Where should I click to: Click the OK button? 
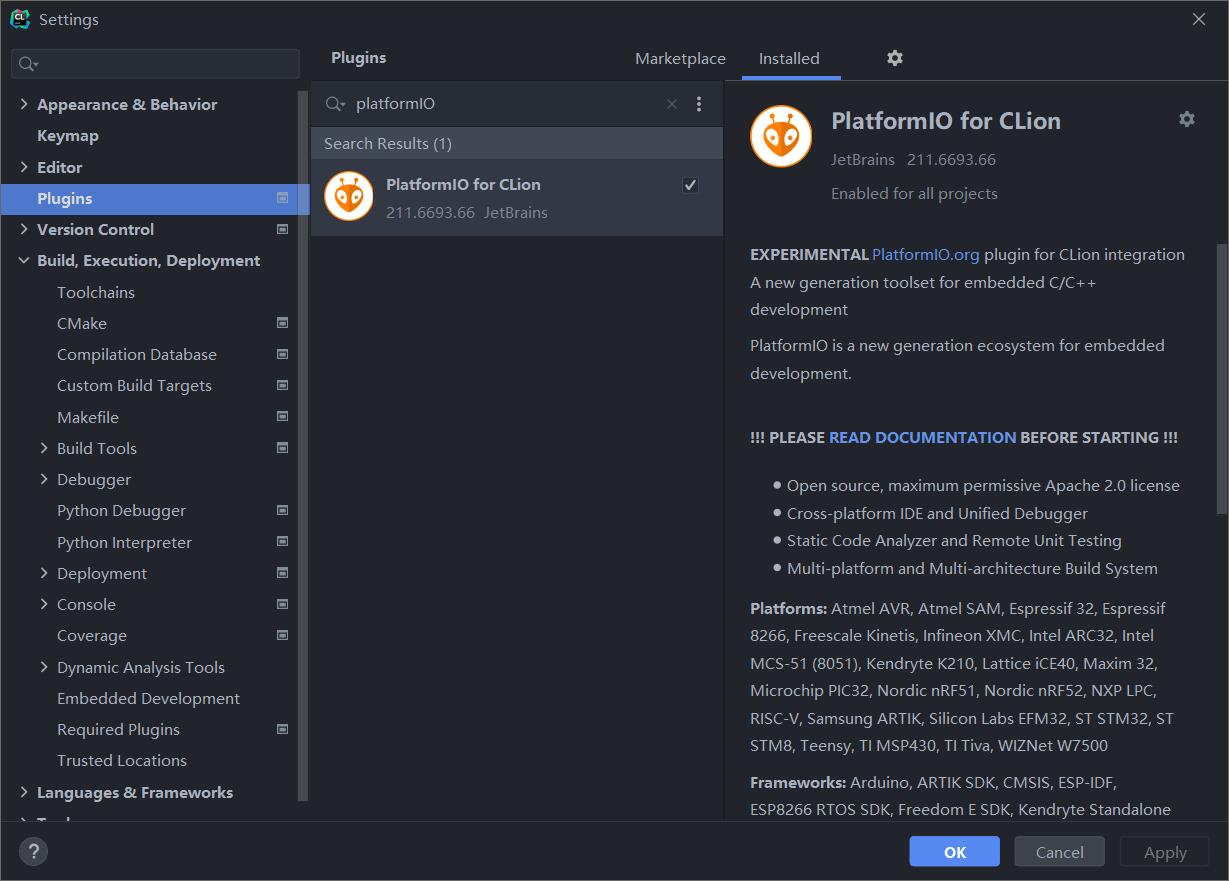954,852
